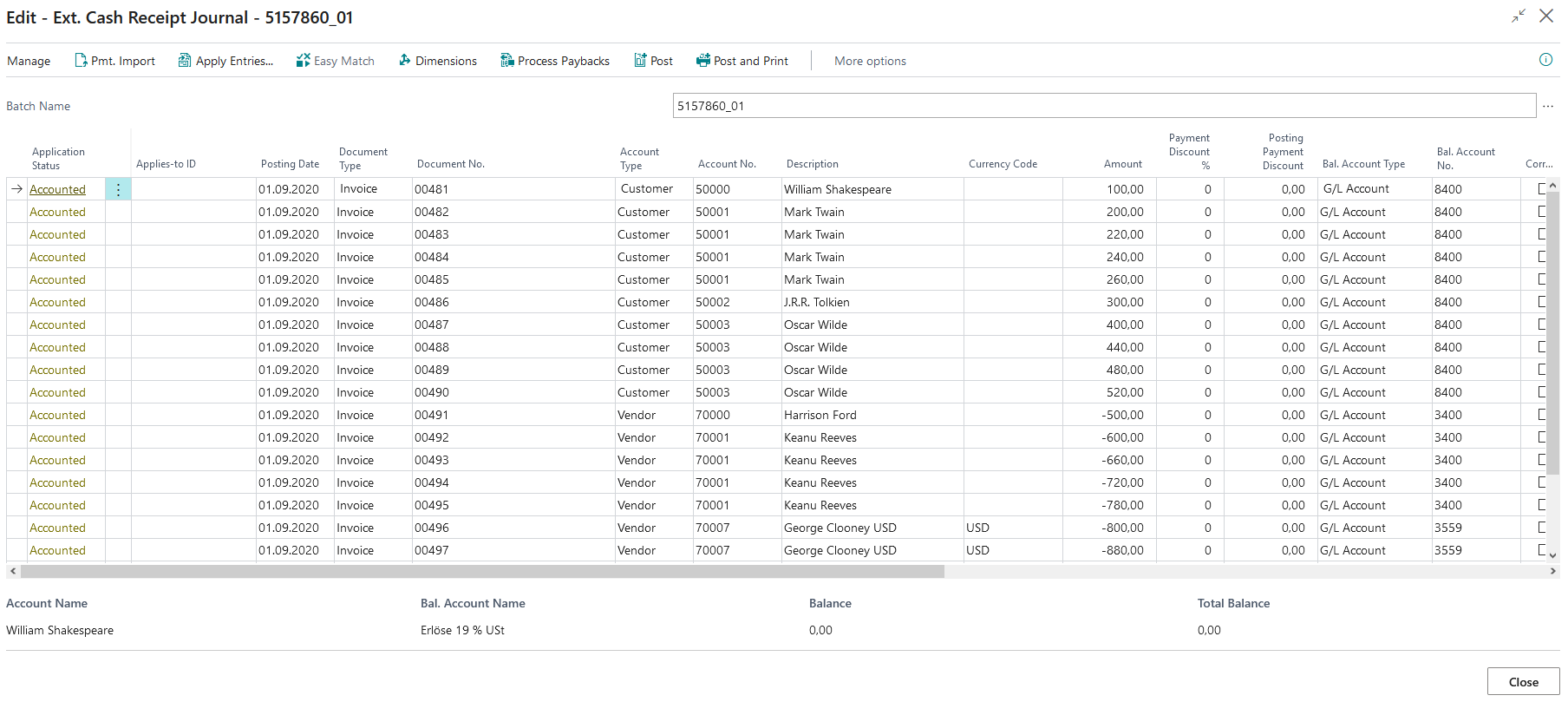Screen dimensions: 1568x702
Task: Select the USD currency cell for 00496
Action: click(1013, 528)
